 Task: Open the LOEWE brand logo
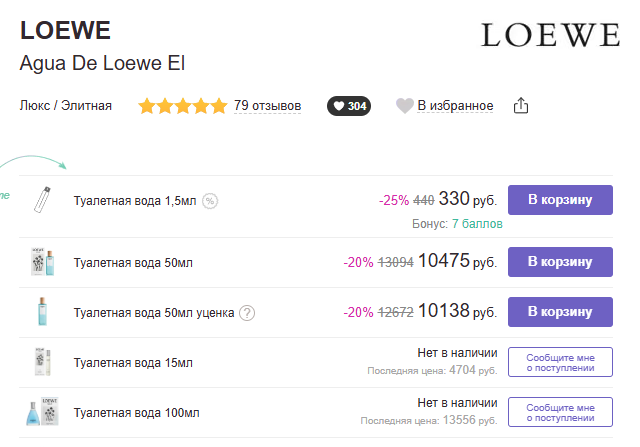pyautogui.click(x=550, y=35)
